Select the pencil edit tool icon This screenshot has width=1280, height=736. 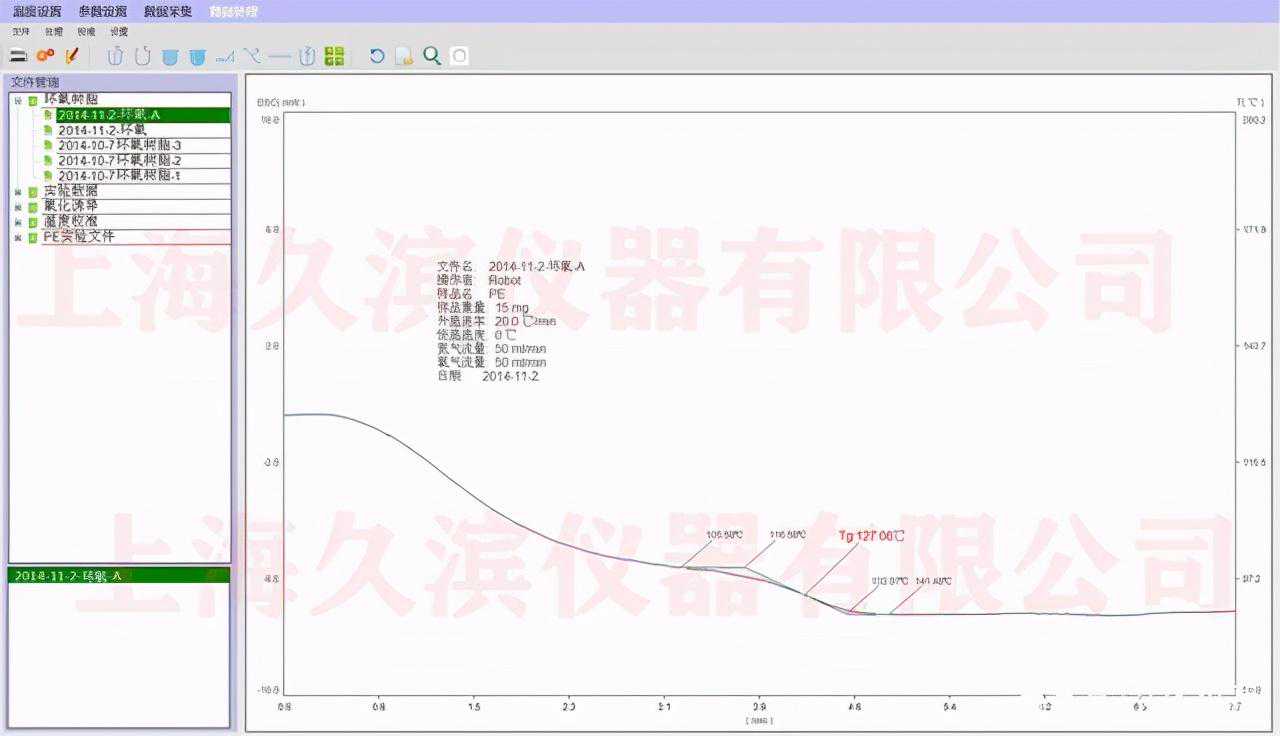click(71, 56)
